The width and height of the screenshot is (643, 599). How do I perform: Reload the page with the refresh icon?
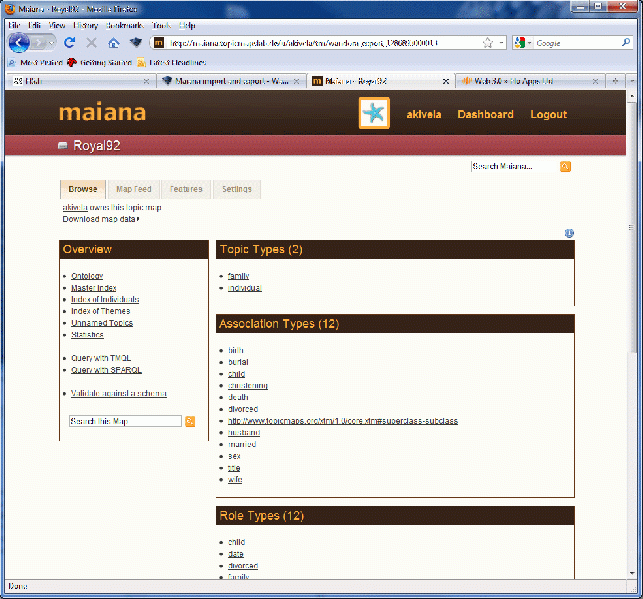[x=70, y=43]
